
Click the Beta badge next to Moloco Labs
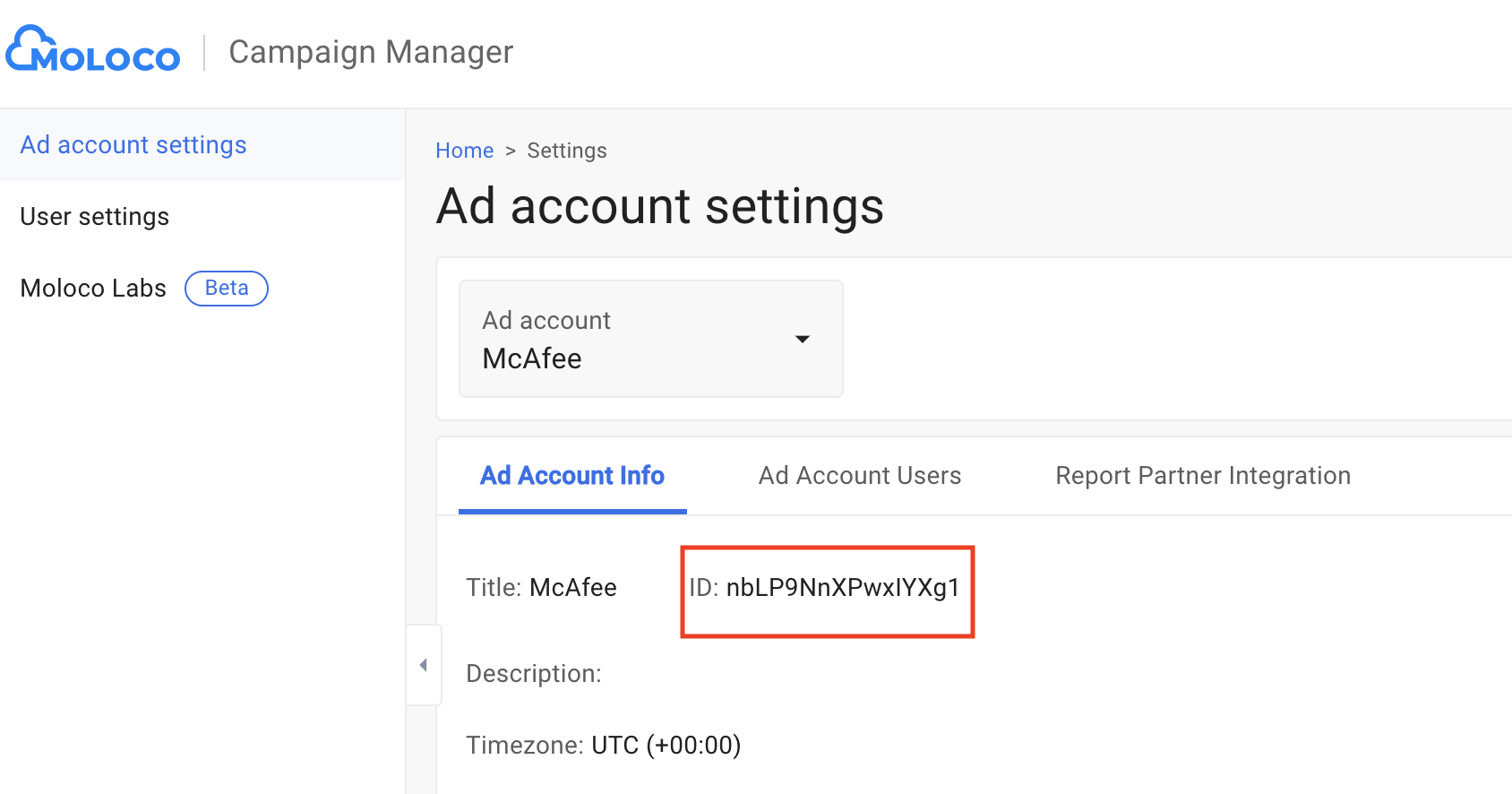[227, 289]
